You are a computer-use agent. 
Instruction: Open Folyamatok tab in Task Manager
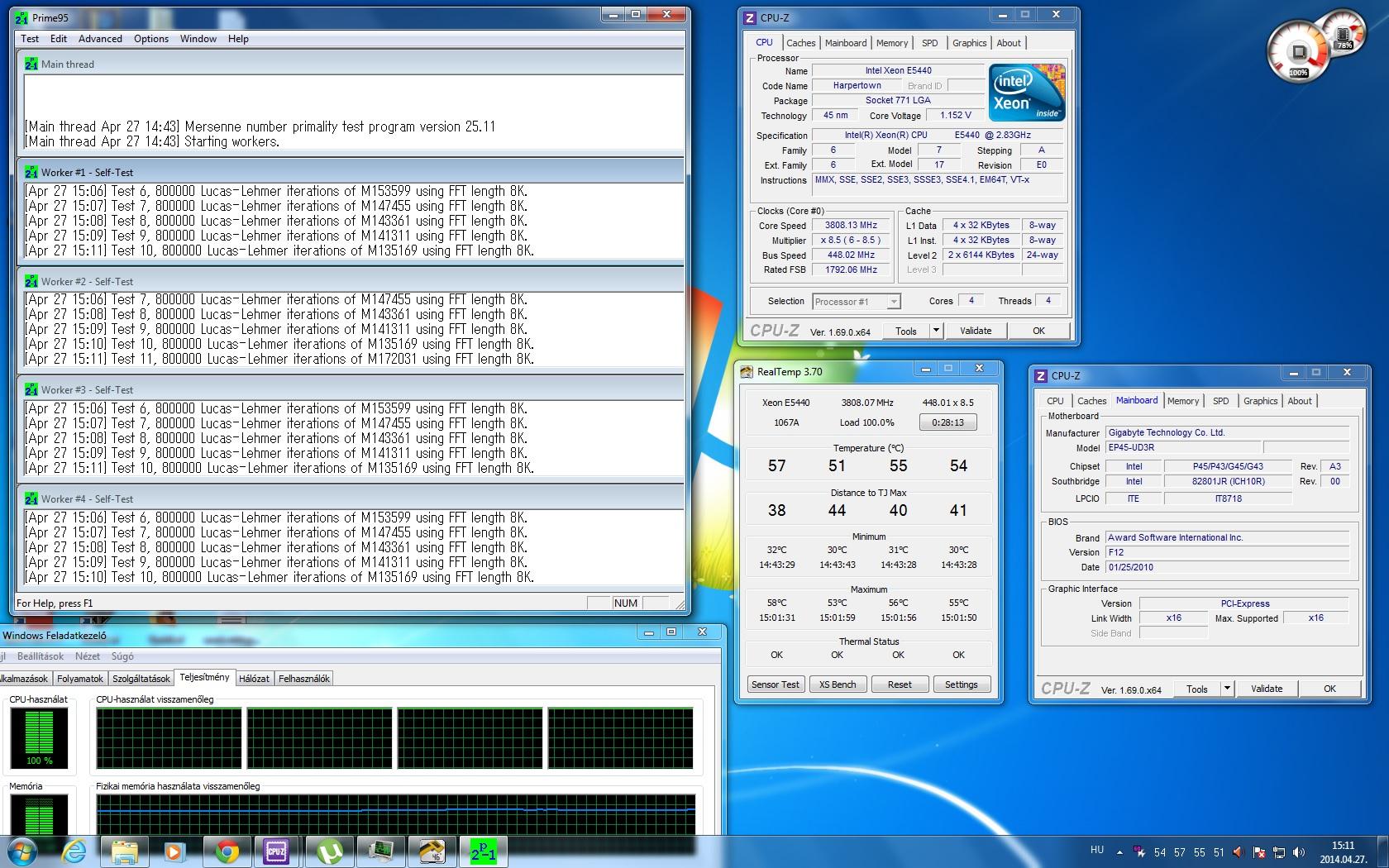(x=80, y=679)
